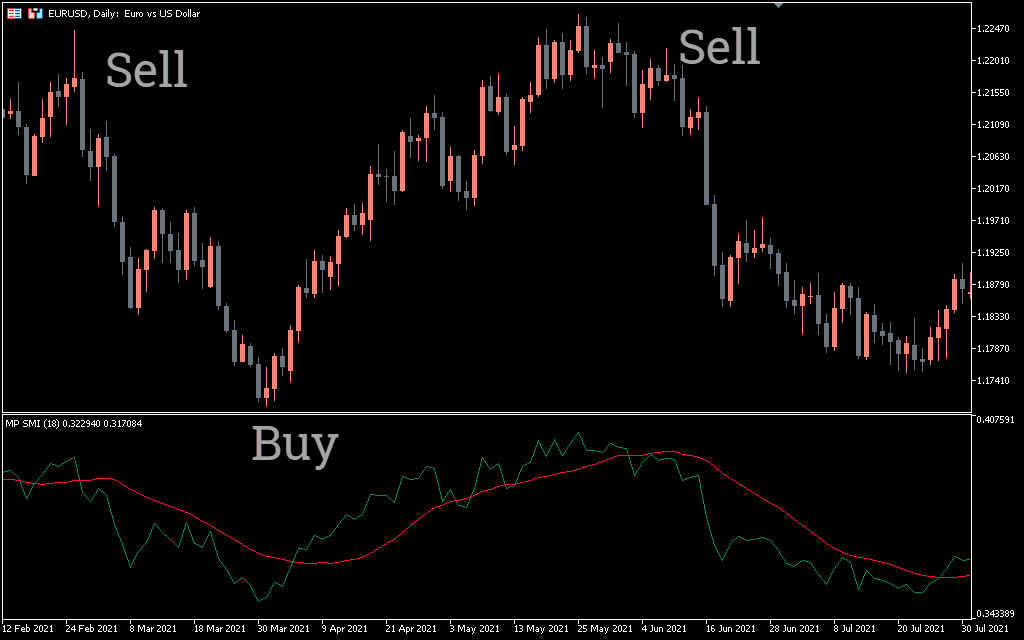1024x640 pixels.
Task: Click the 0.407591 indicator scale value
Action: (x=995, y=420)
